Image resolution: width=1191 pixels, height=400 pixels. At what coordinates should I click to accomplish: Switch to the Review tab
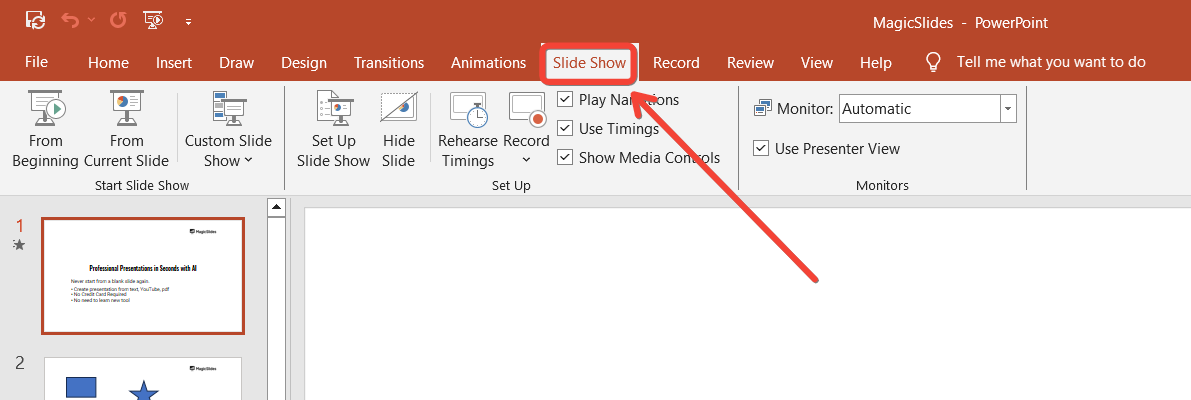pos(750,63)
